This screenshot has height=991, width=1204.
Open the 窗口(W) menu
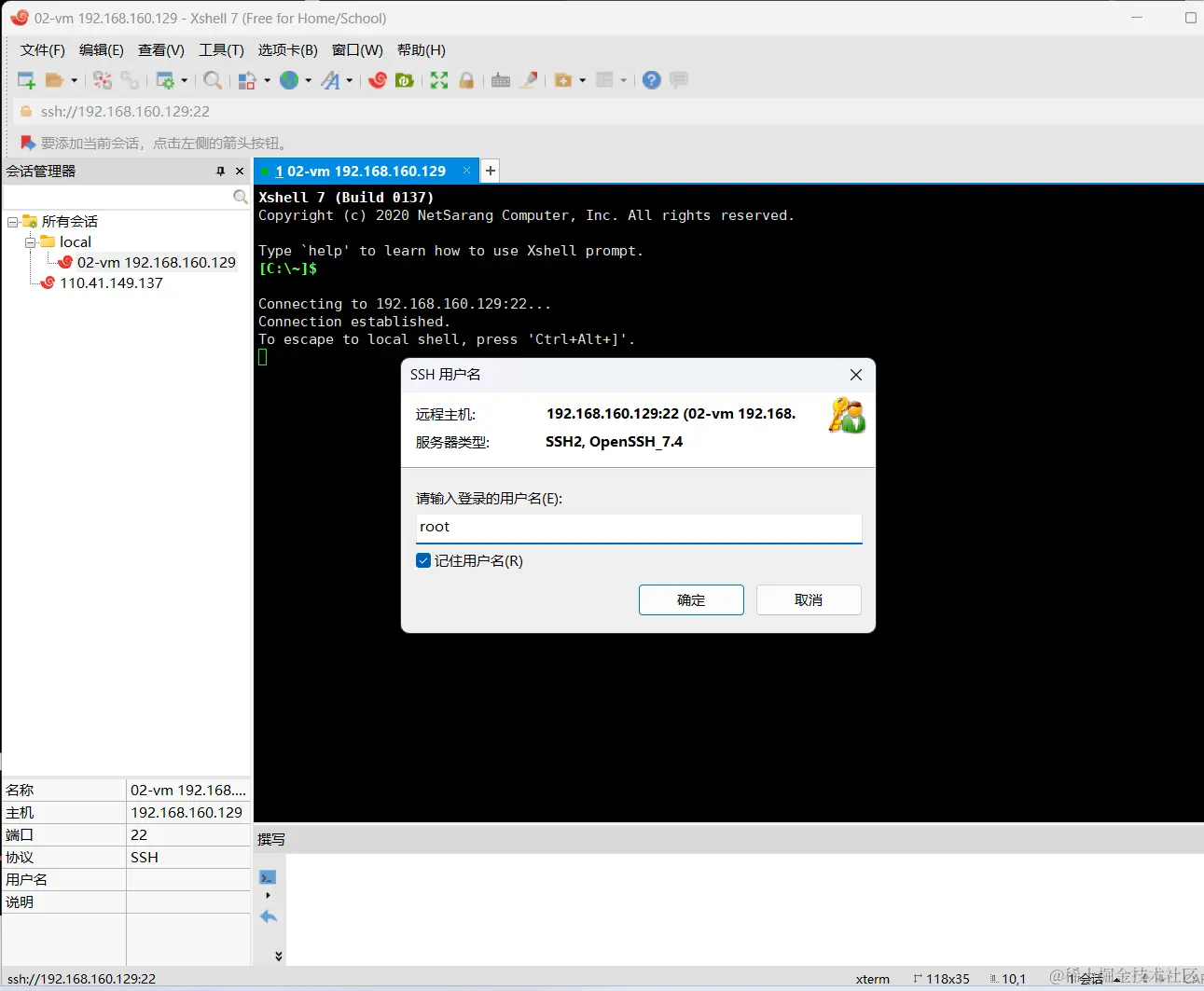pyautogui.click(x=357, y=50)
